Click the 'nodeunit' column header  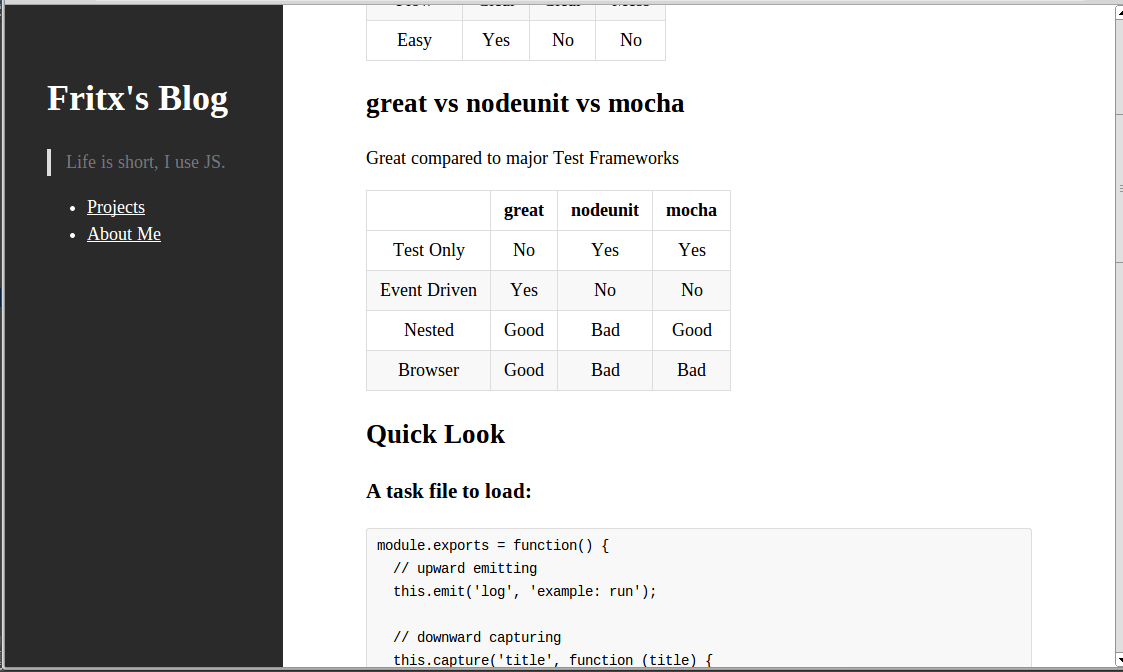(x=604, y=210)
